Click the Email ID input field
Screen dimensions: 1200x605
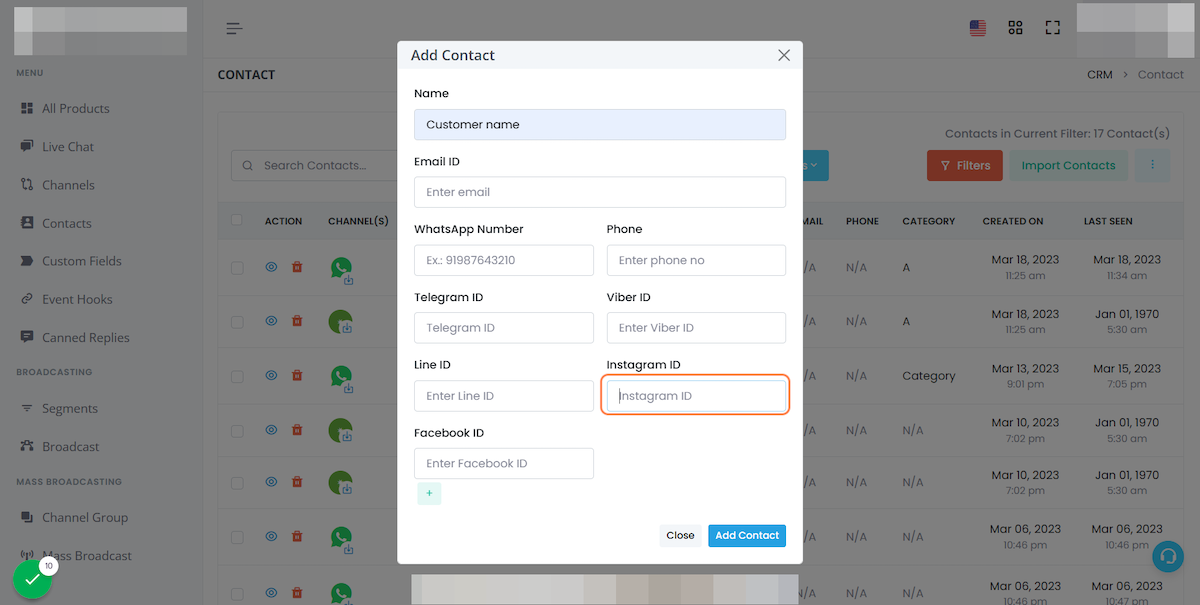(600, 192)
